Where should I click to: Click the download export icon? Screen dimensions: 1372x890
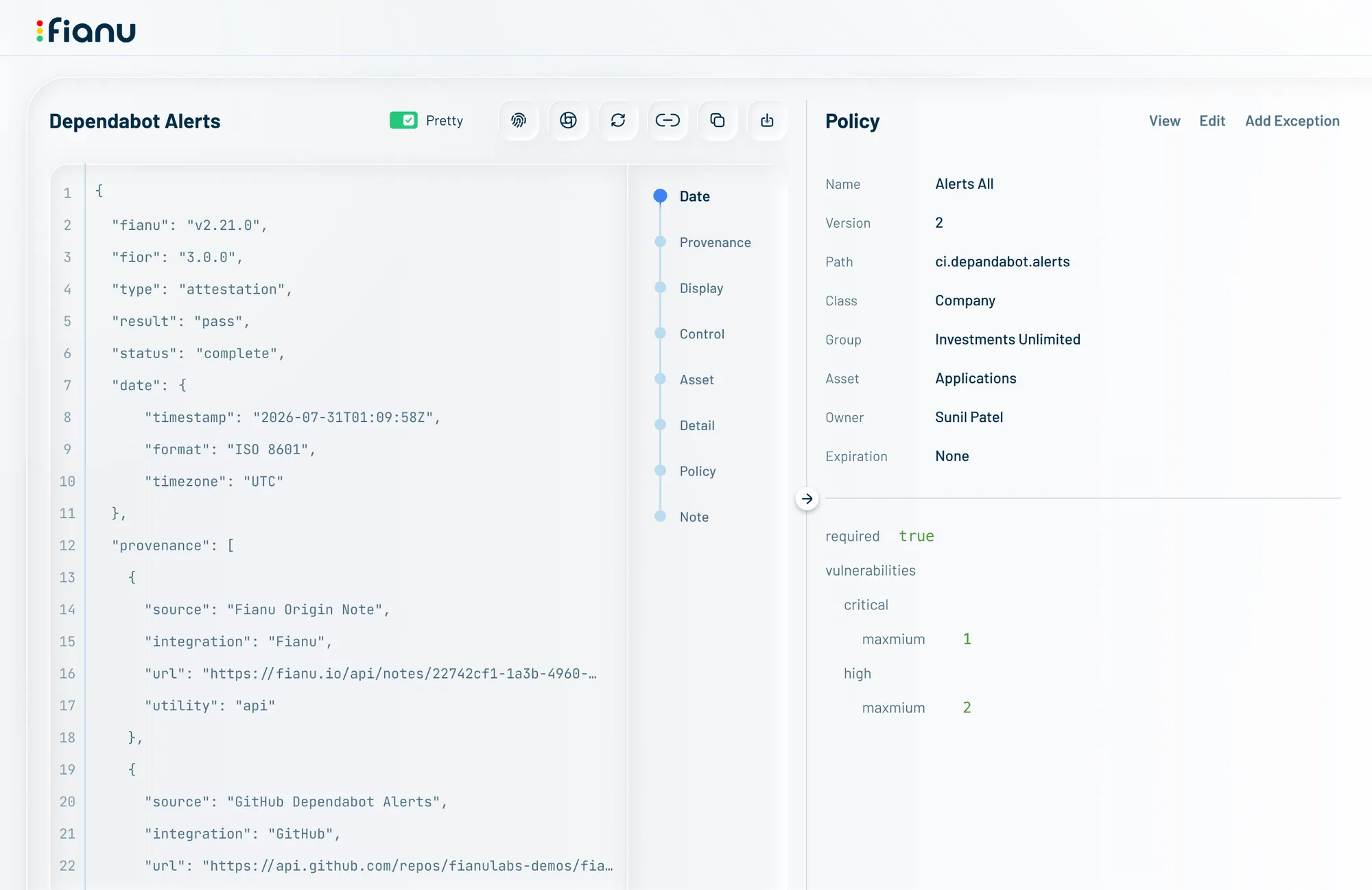(x=767, y=121)
